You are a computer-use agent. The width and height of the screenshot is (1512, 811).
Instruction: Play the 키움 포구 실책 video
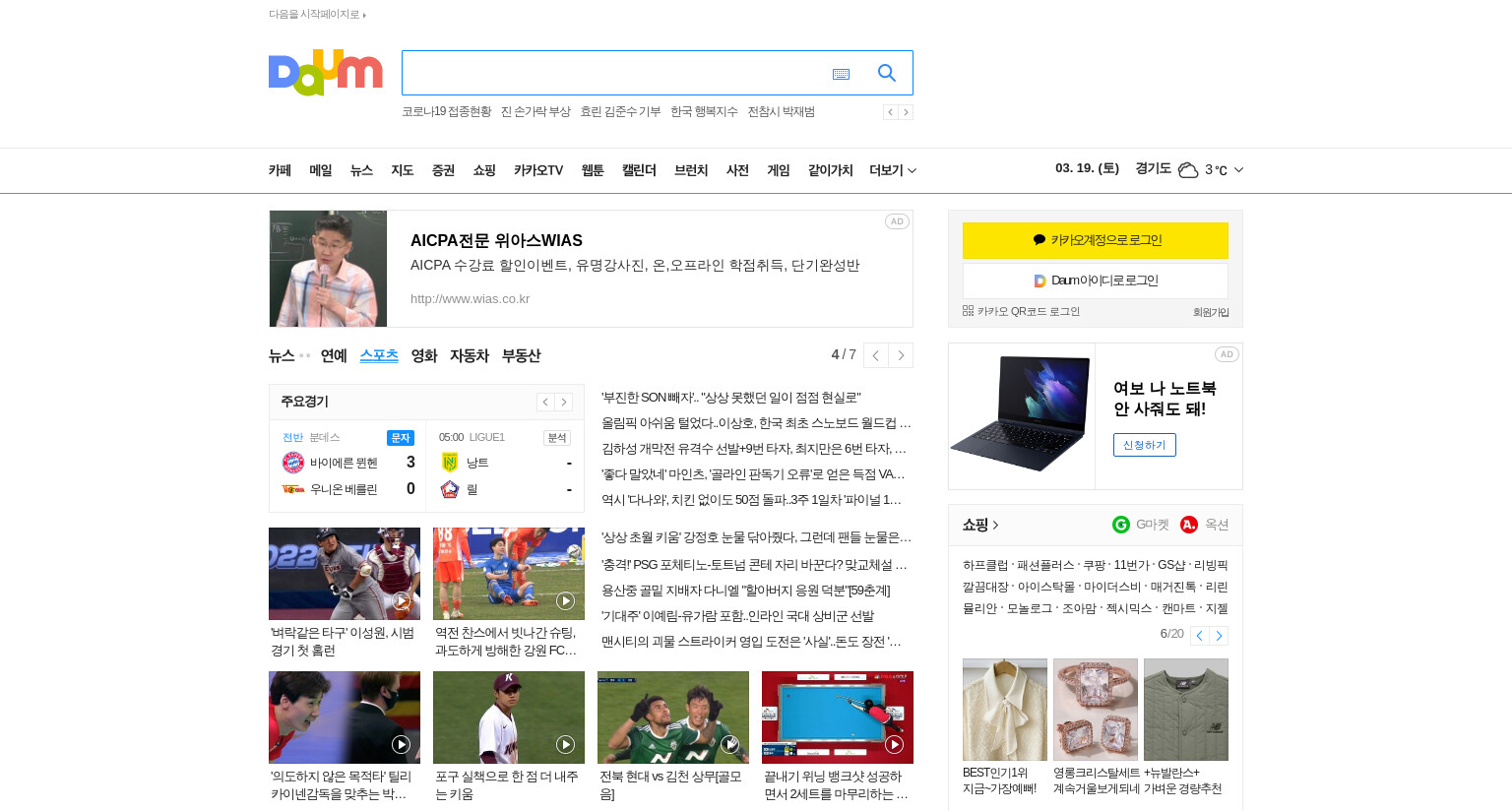(x=565, y=744)
